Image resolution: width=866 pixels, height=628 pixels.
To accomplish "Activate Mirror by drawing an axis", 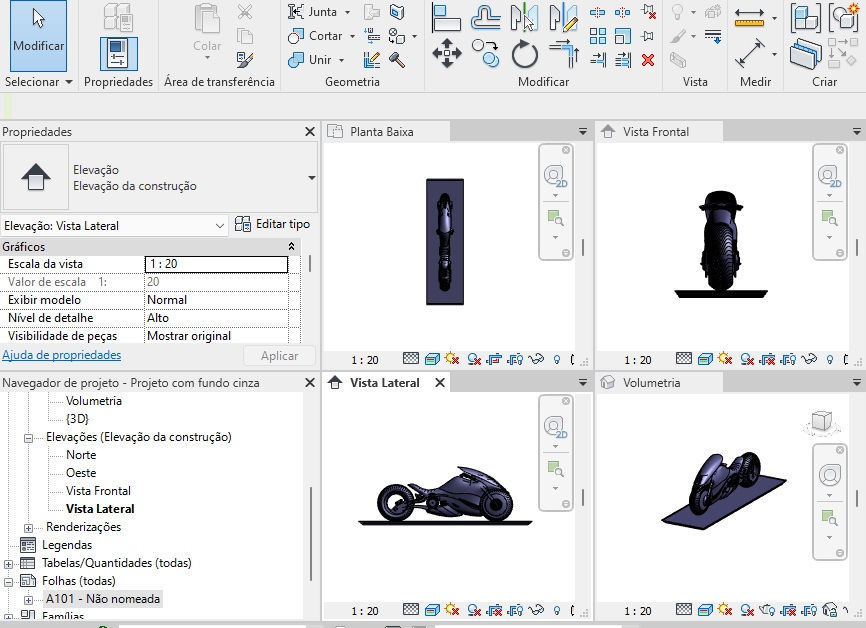I will [x=564, y=17].
